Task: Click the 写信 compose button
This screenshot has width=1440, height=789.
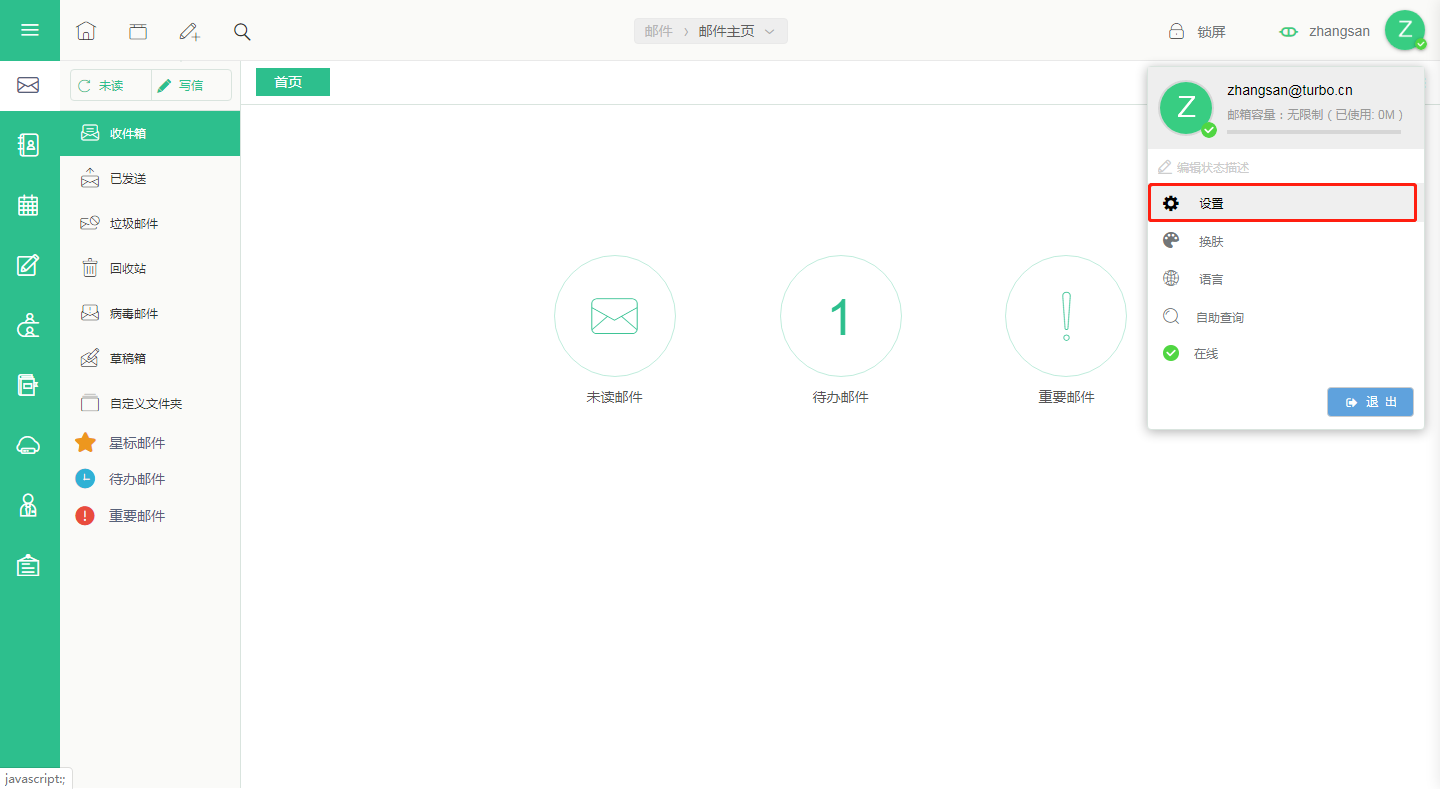Action: pyautogui.click(x=191, y=86)
